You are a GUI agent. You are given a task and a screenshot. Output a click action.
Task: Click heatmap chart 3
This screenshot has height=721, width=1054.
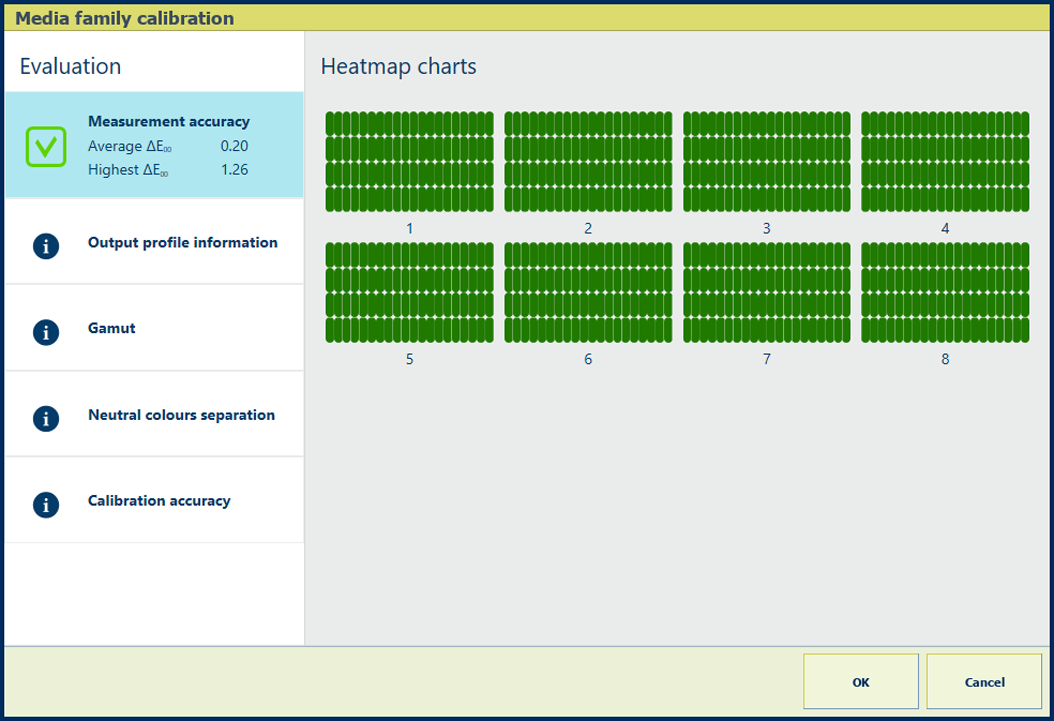coord(766,162)
